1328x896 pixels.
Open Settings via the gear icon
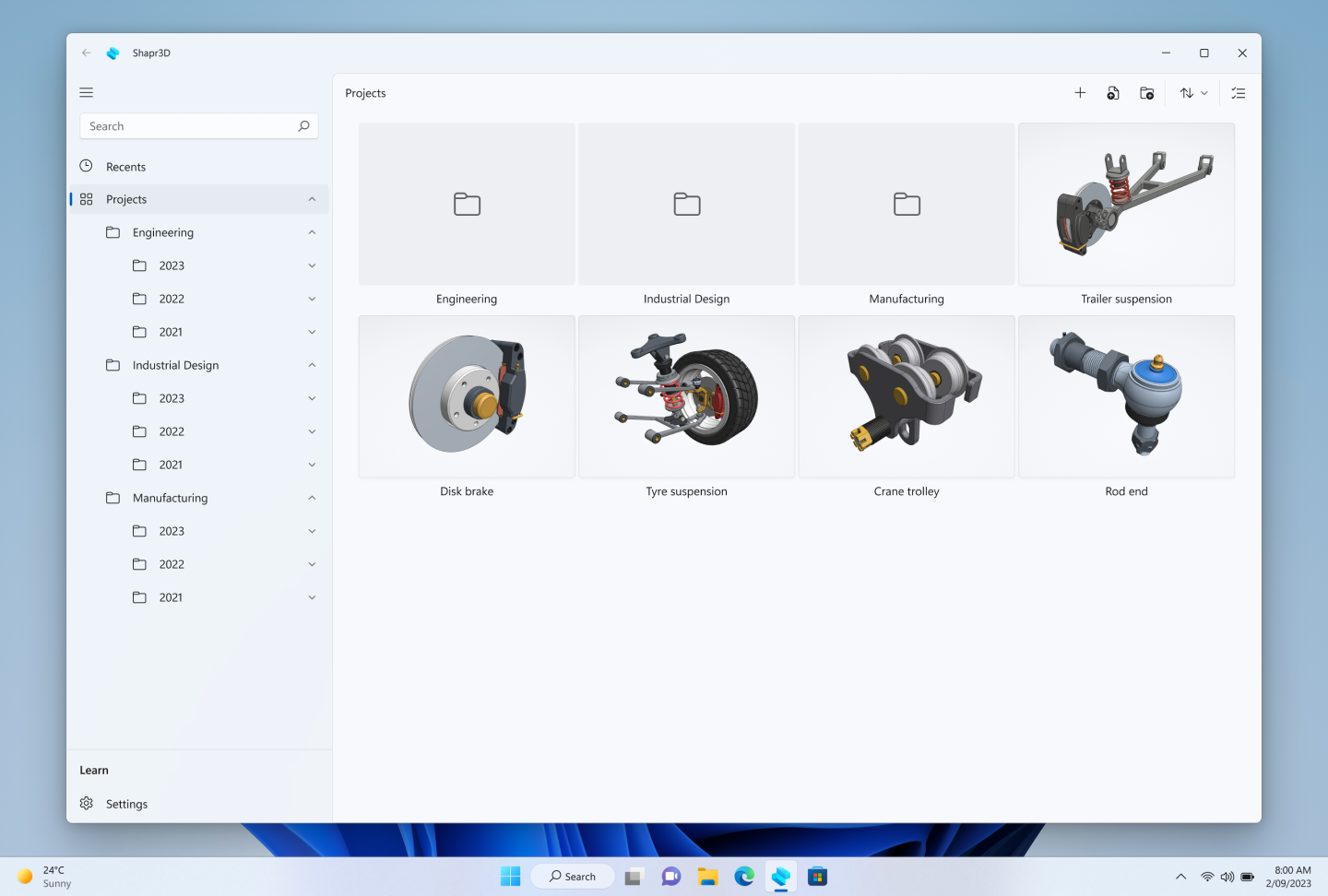pos(86,803)
